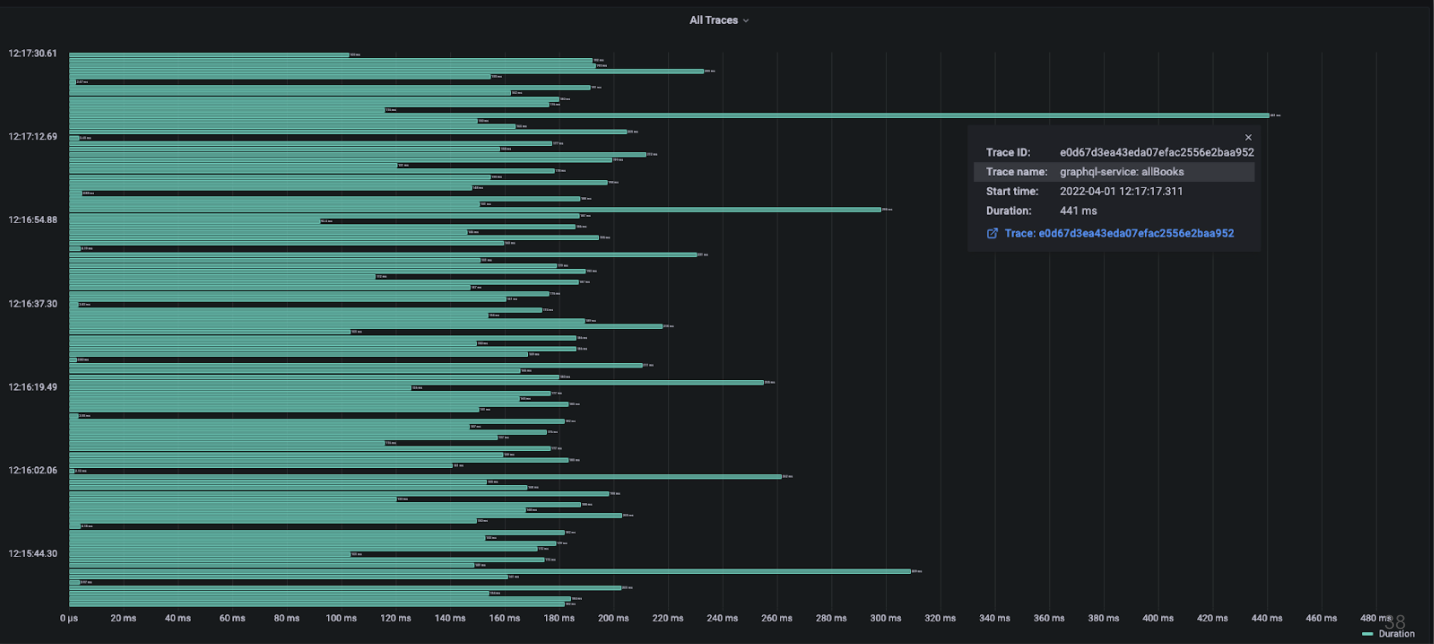The image size is (1434, 644).
Task: Click the 0 µs x-axis origin label
Action: coord(69,619)
